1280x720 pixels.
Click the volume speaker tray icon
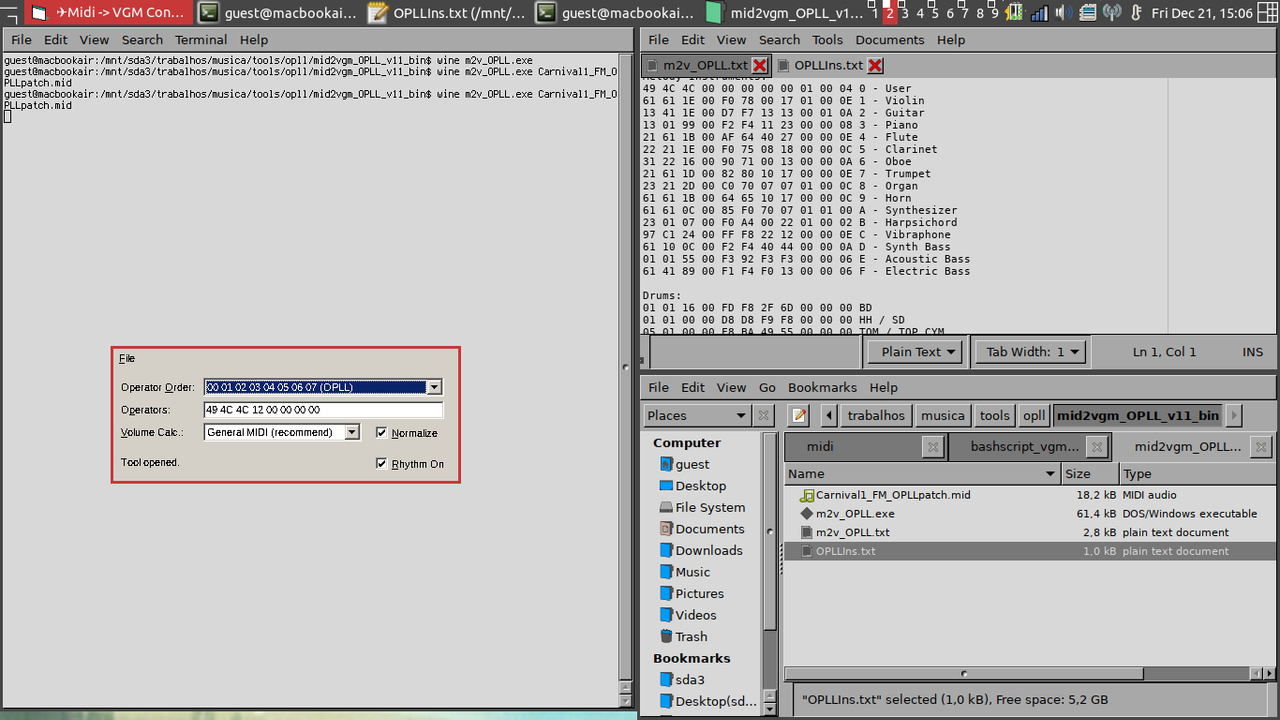coord(1064,13)
